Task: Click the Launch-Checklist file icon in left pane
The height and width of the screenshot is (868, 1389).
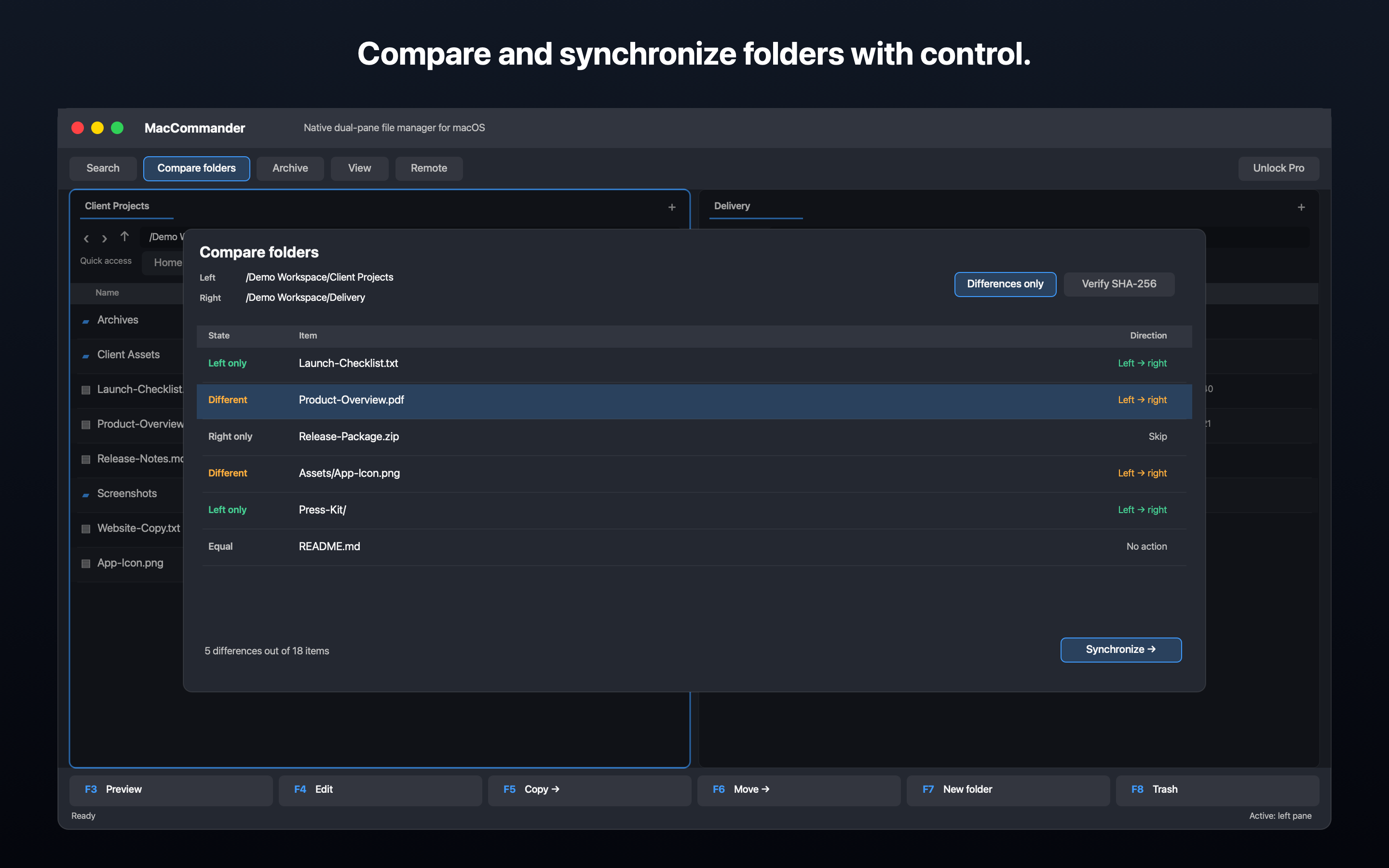Action: point(86,391)
